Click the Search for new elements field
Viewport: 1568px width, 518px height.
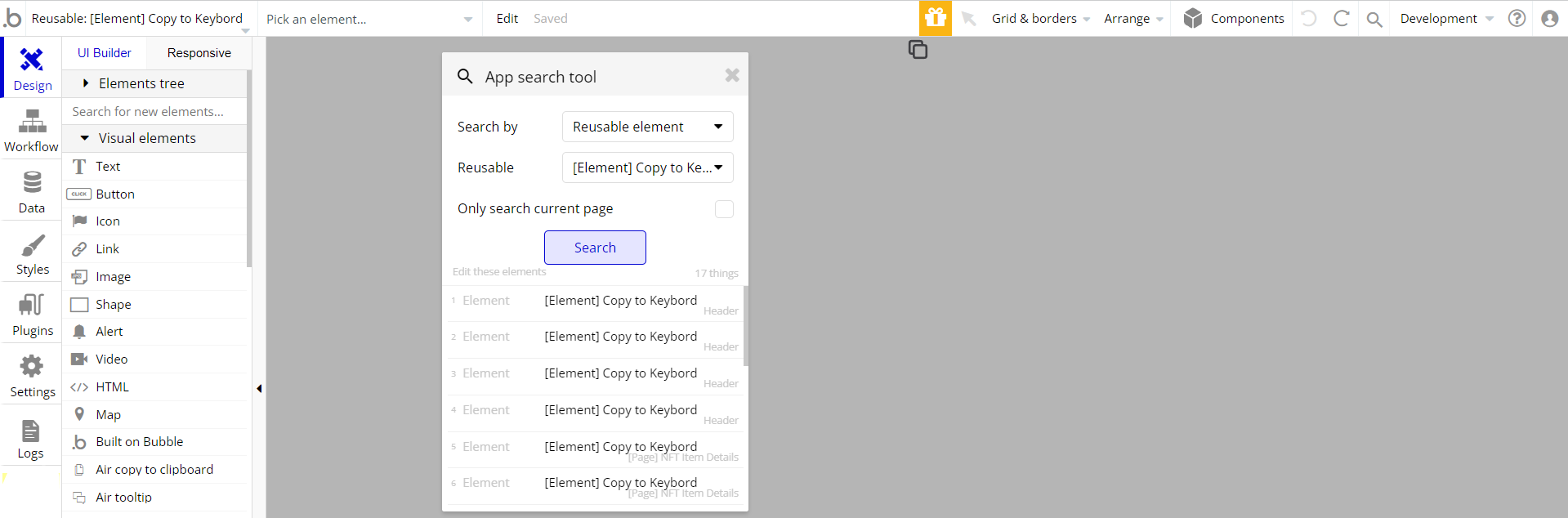(154, 111)
